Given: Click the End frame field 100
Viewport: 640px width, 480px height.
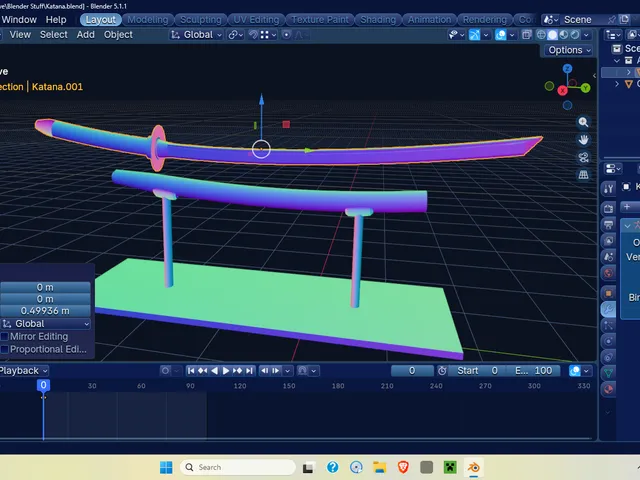Looking at the screenshot, I should click(x=532, y=371).
